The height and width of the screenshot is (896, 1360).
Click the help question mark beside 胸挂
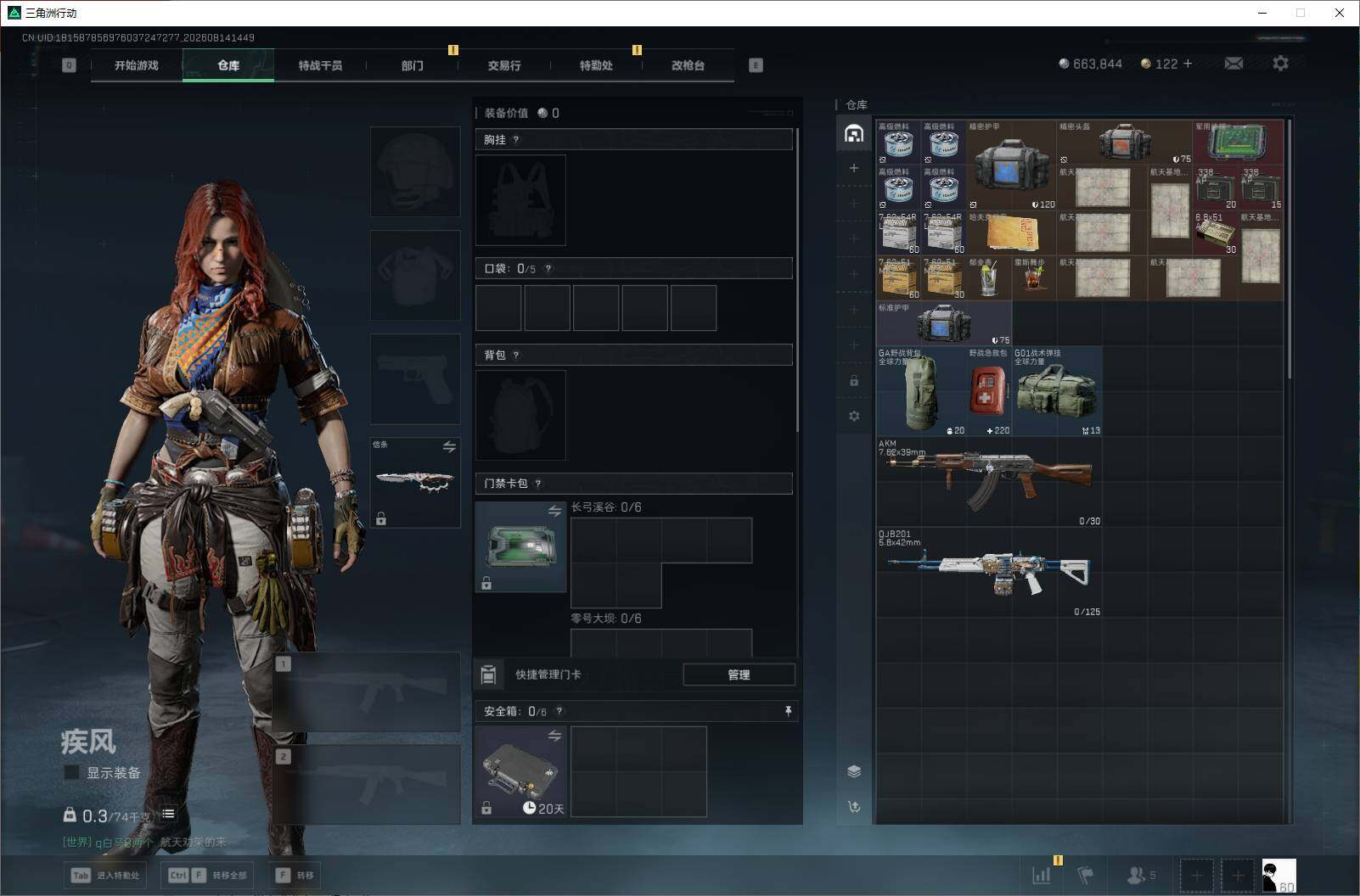[x=516, y=140]
